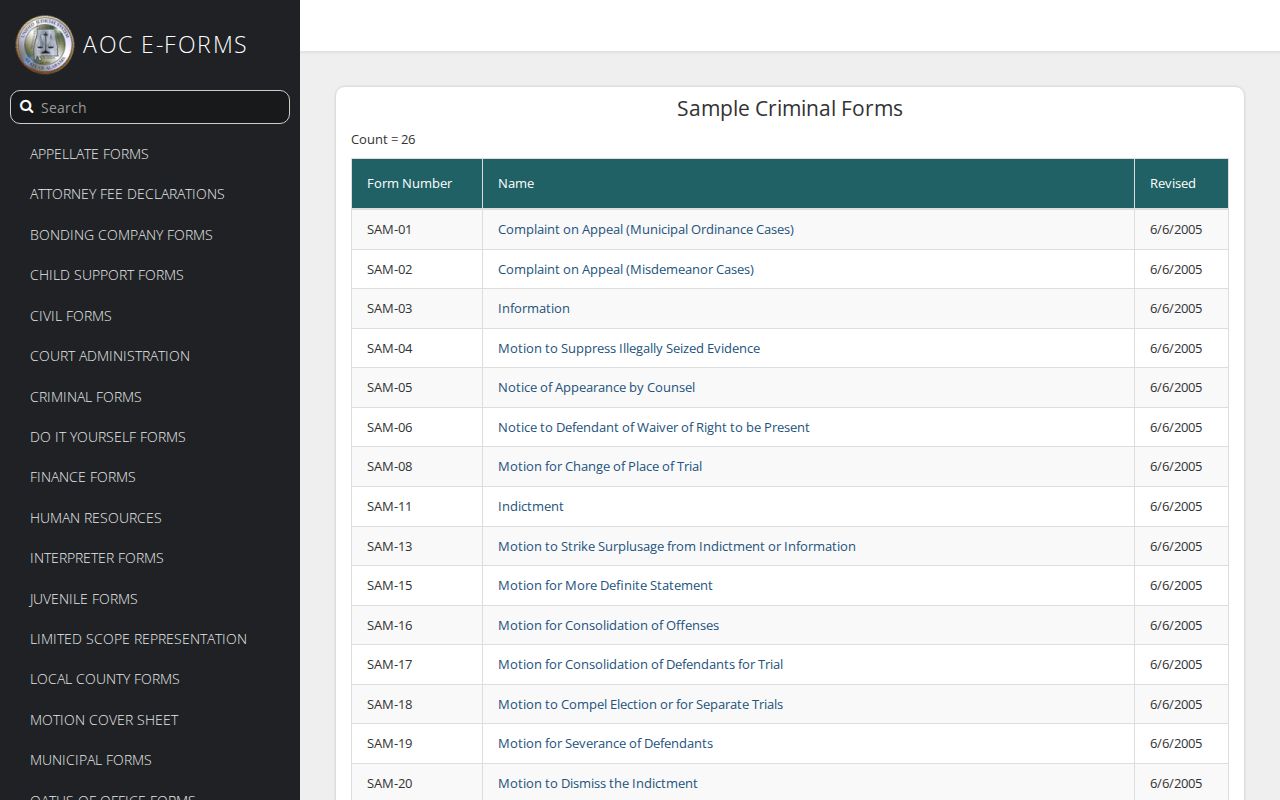The width and height of the screenshot is (1280, 800).
Task: Click the search magnifier icon
Action: [x=27, y=107]
